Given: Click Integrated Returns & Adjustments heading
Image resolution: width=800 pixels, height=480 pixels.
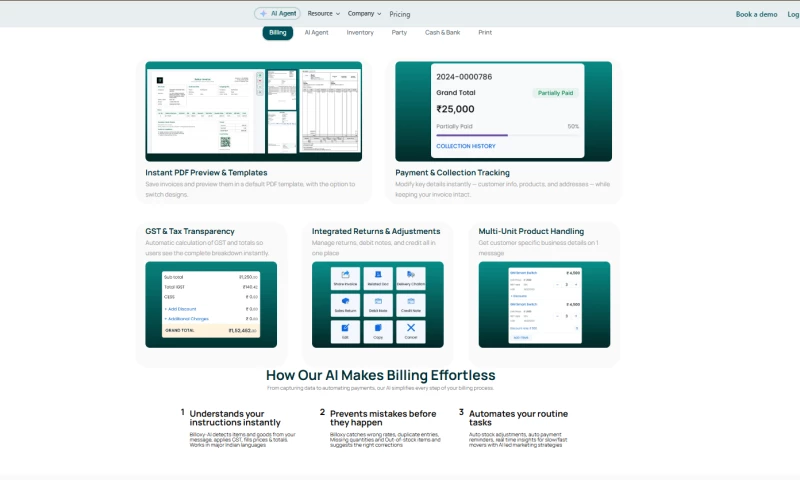Looking at the screenshot, I should 376,231.
